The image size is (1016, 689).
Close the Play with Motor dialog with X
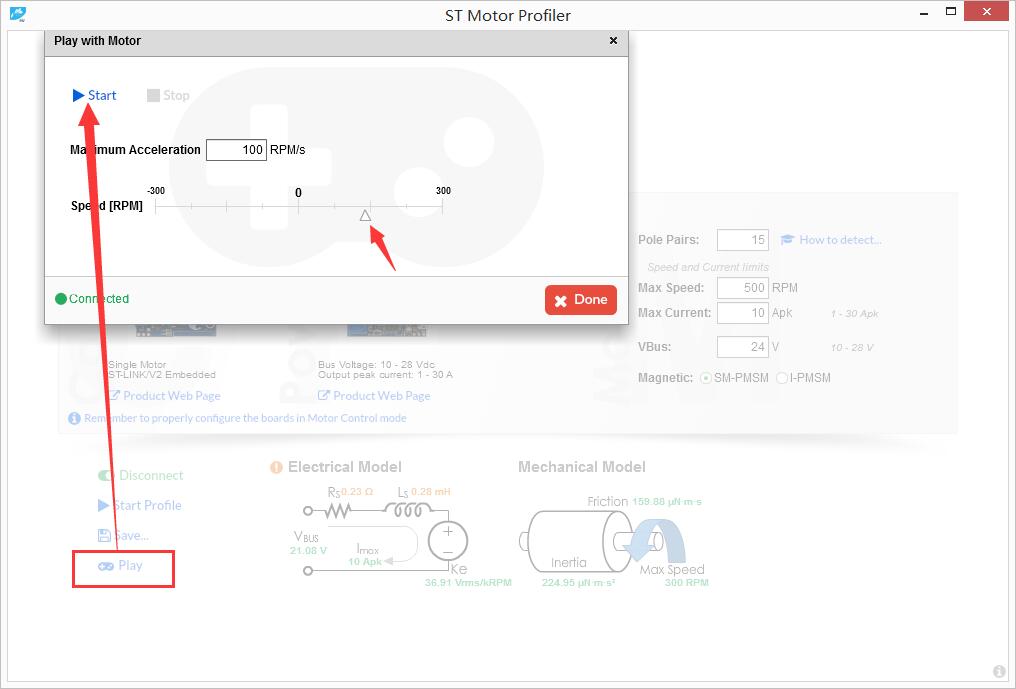[613, 40]
